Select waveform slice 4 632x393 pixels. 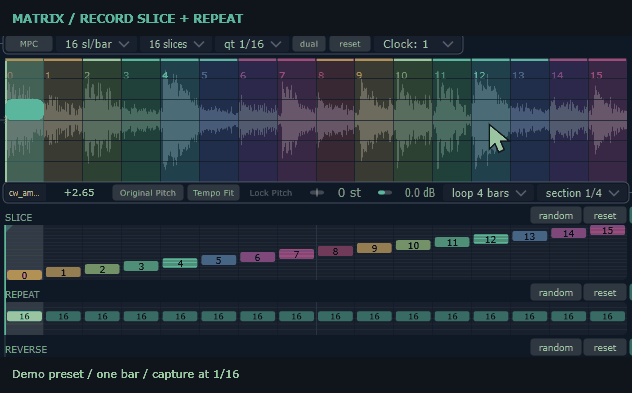pos(180,121)
